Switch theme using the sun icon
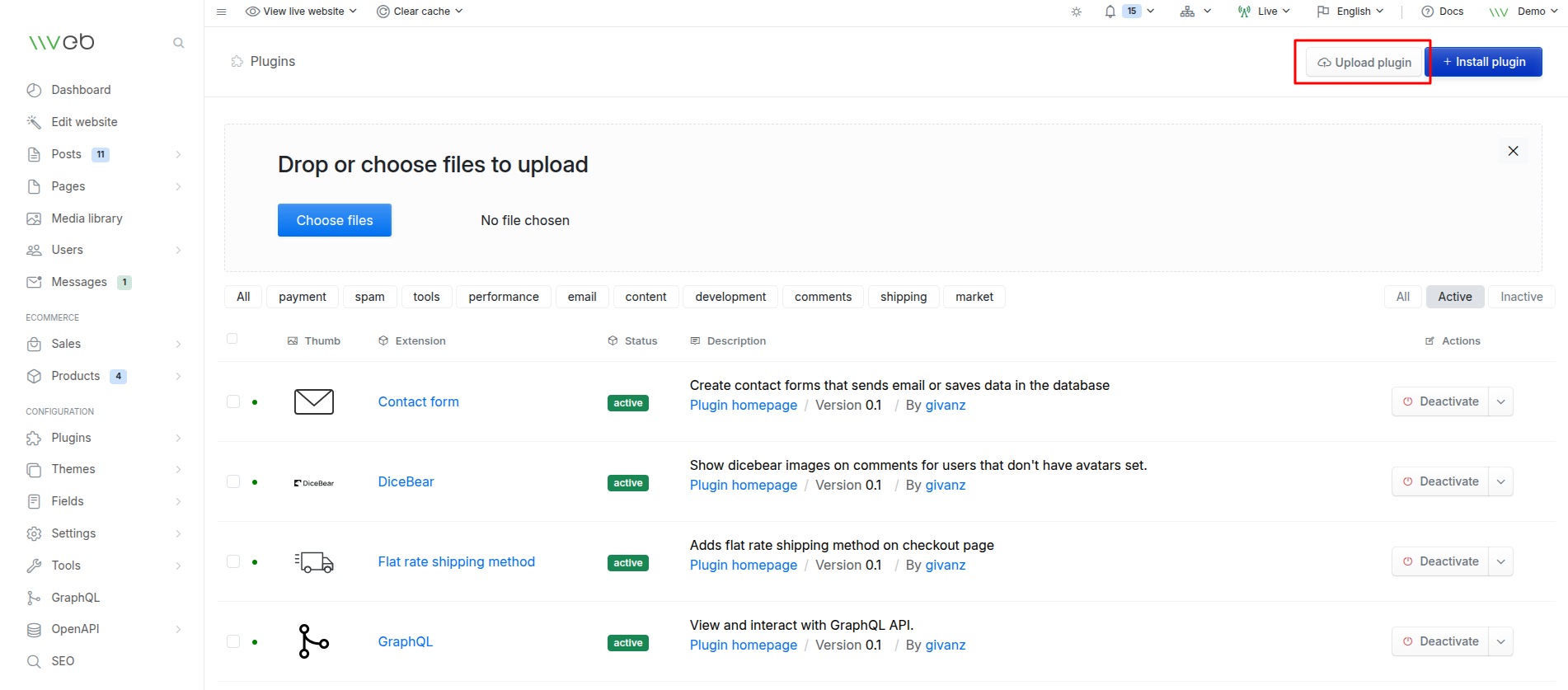Image resolution: width=1568 pixels, height=690 pixels. tap(1076, 12)
